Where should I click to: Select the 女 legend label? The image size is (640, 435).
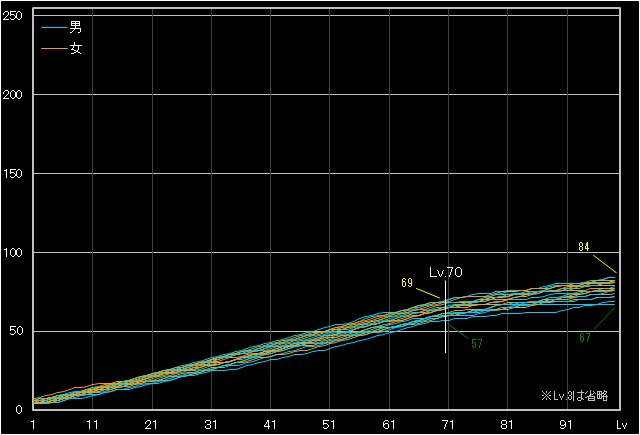click(76, 49)
